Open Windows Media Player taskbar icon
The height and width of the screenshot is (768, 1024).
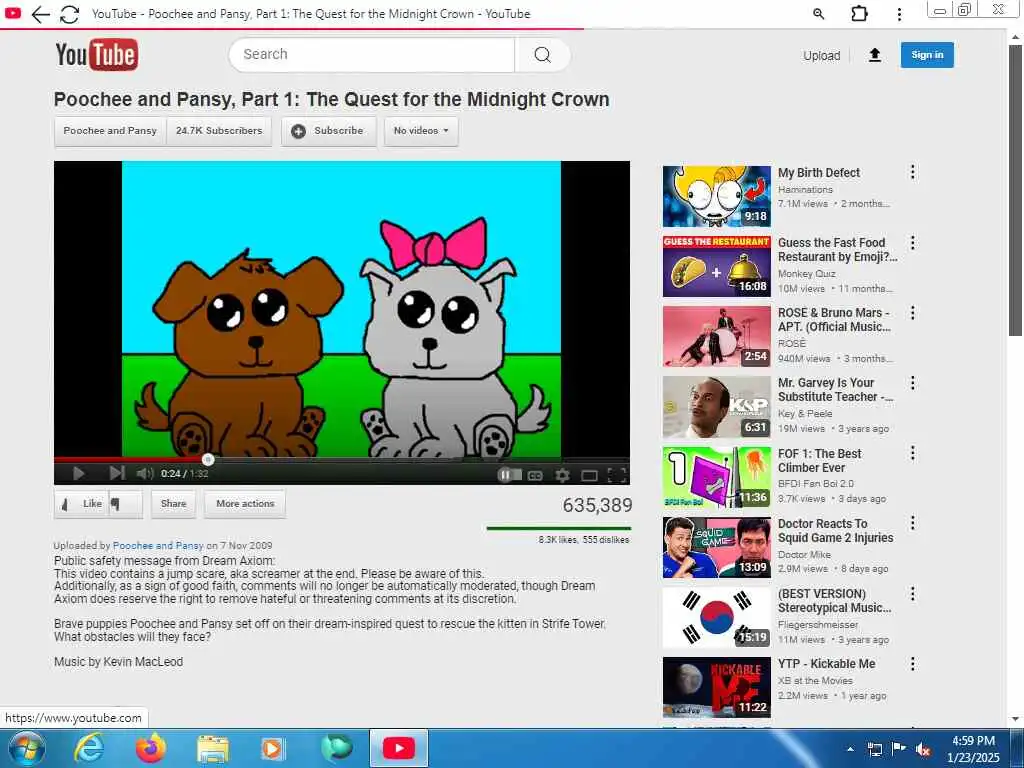[x=272, y=749]
